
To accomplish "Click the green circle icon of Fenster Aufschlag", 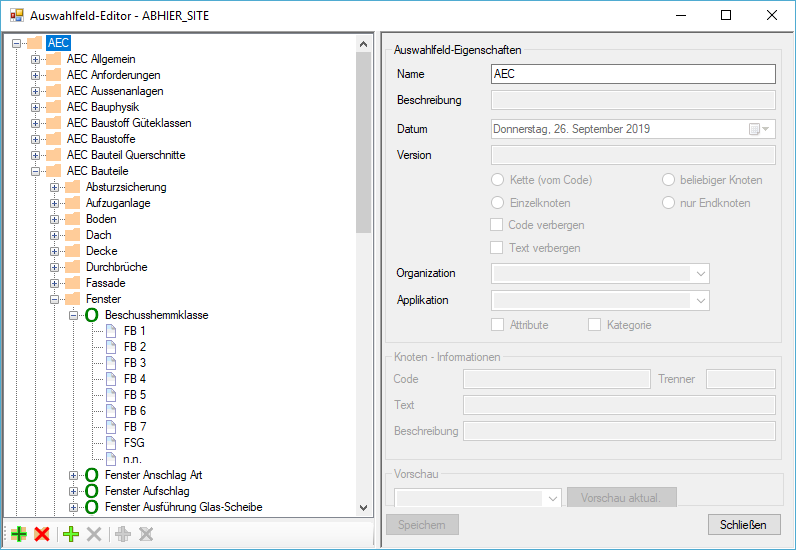I will pyautogui.click(x=92, y=491).
